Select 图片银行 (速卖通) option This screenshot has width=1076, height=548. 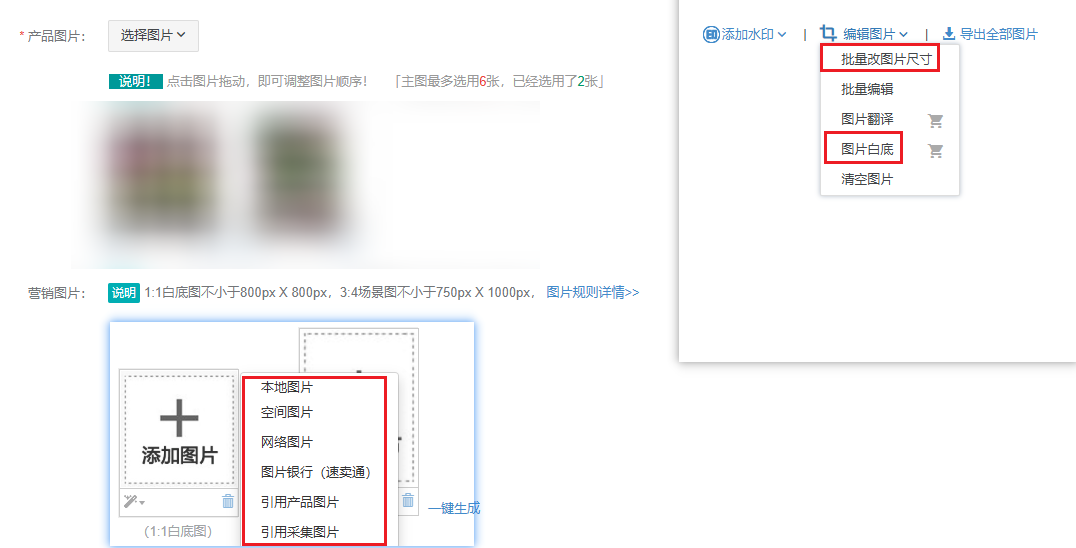tap(316, 472)
